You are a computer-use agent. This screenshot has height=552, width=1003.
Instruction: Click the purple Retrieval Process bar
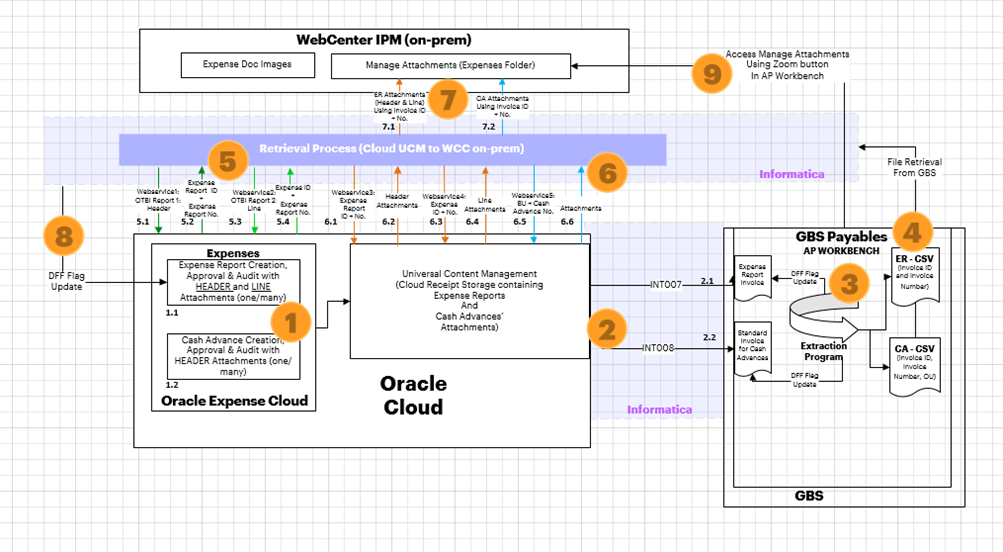pos(392,149)
